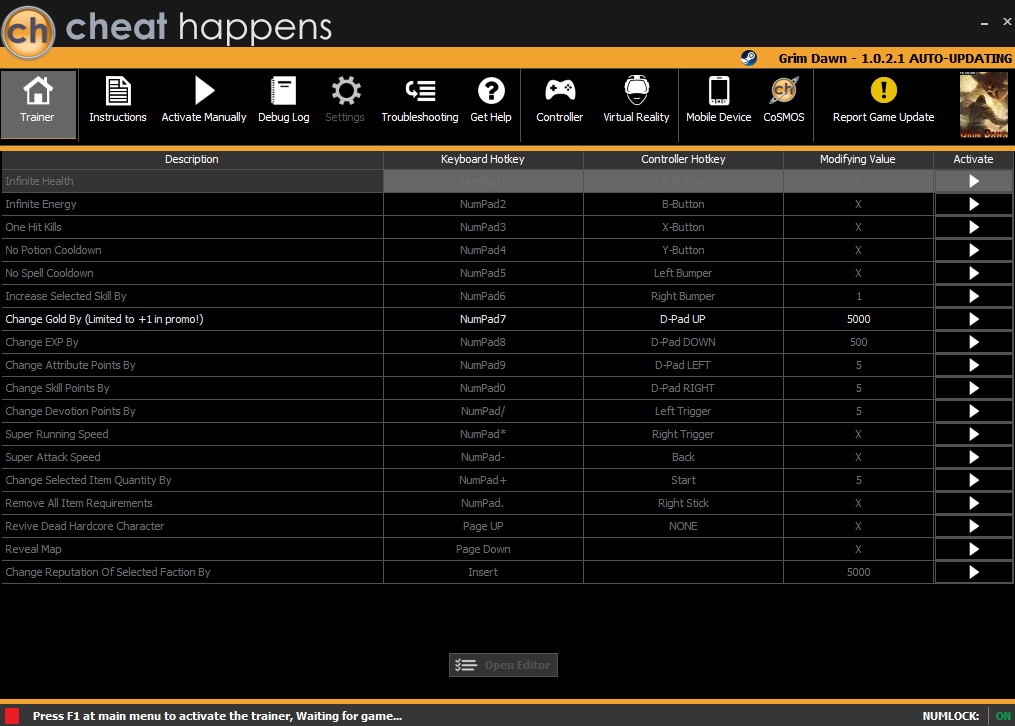Edit the Change Reputation value 5000

tap(858, 572)
